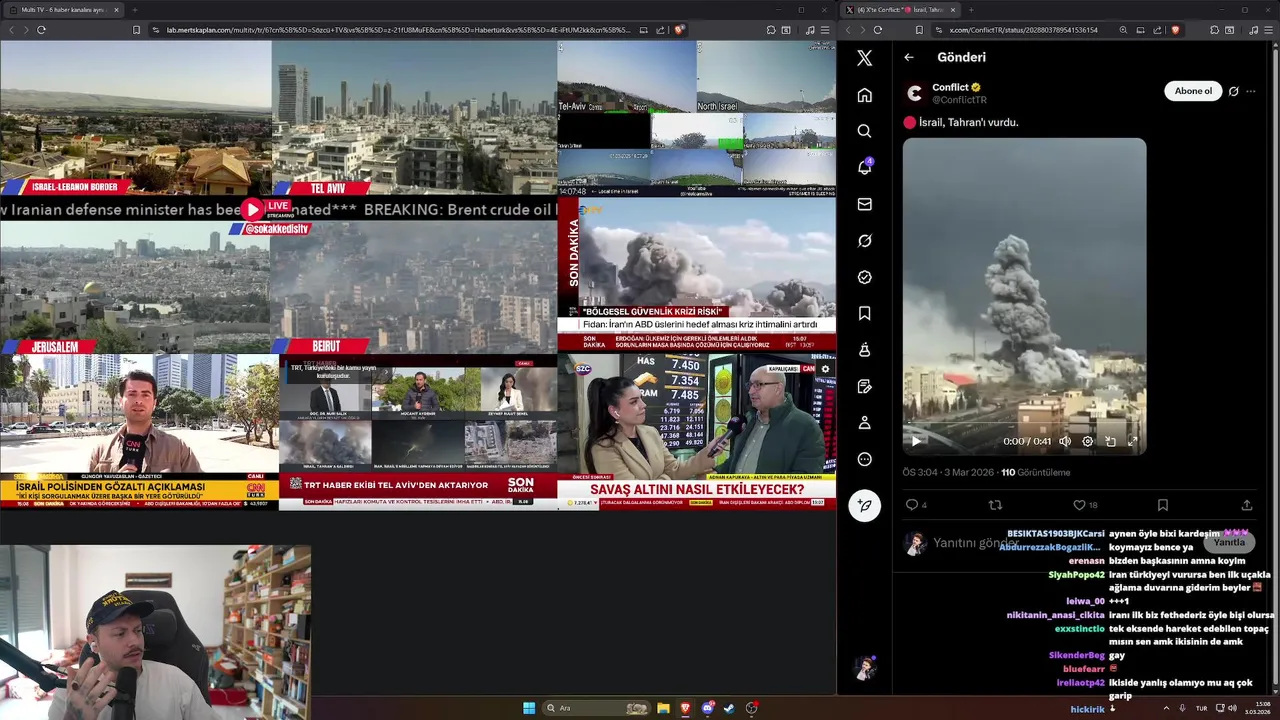Viewport: 1280px width, 720px height.
Task: Open zoom magnifier in X address bar
Action: pyautogui.click(x=1123, y=30)
